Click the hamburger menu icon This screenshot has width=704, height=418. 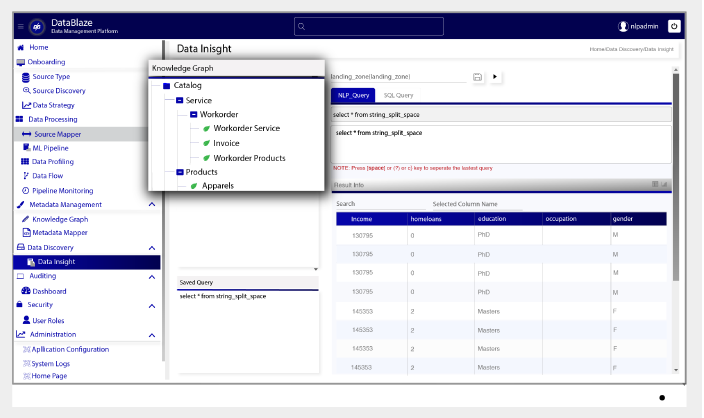pos(21,26)
